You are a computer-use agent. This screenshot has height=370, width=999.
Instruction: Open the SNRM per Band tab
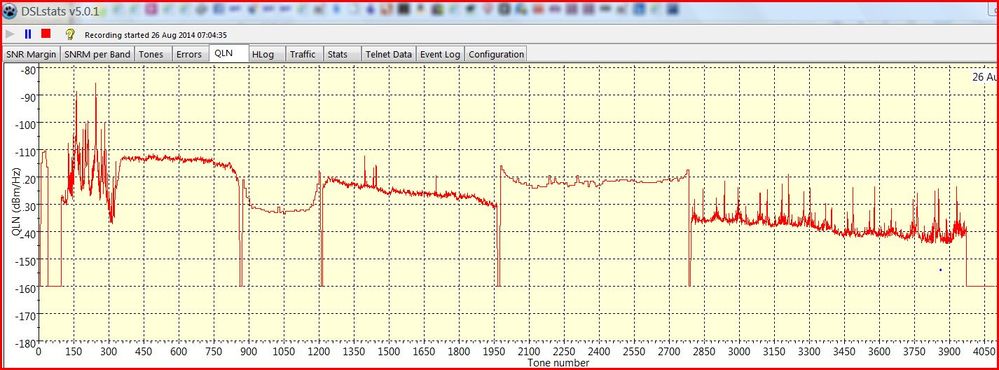pos(97,55)
